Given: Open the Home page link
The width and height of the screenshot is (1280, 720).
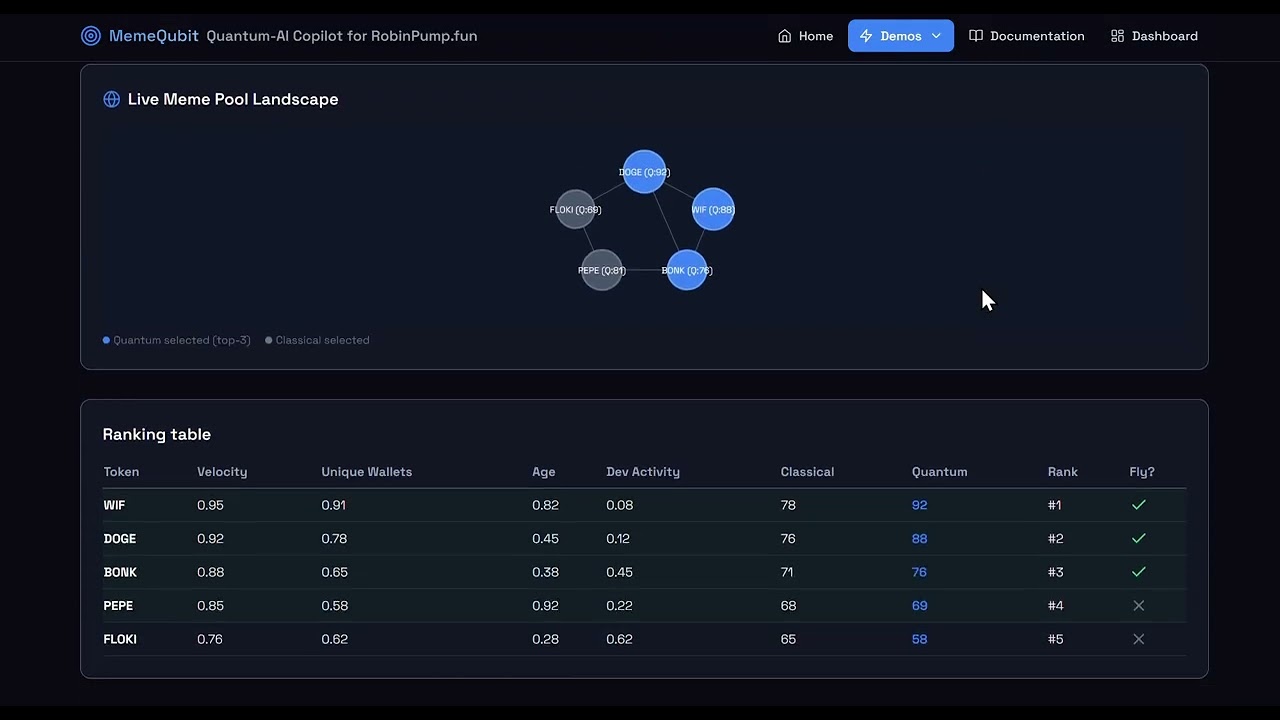Looking at the screenshot, I should coord(805,36).
